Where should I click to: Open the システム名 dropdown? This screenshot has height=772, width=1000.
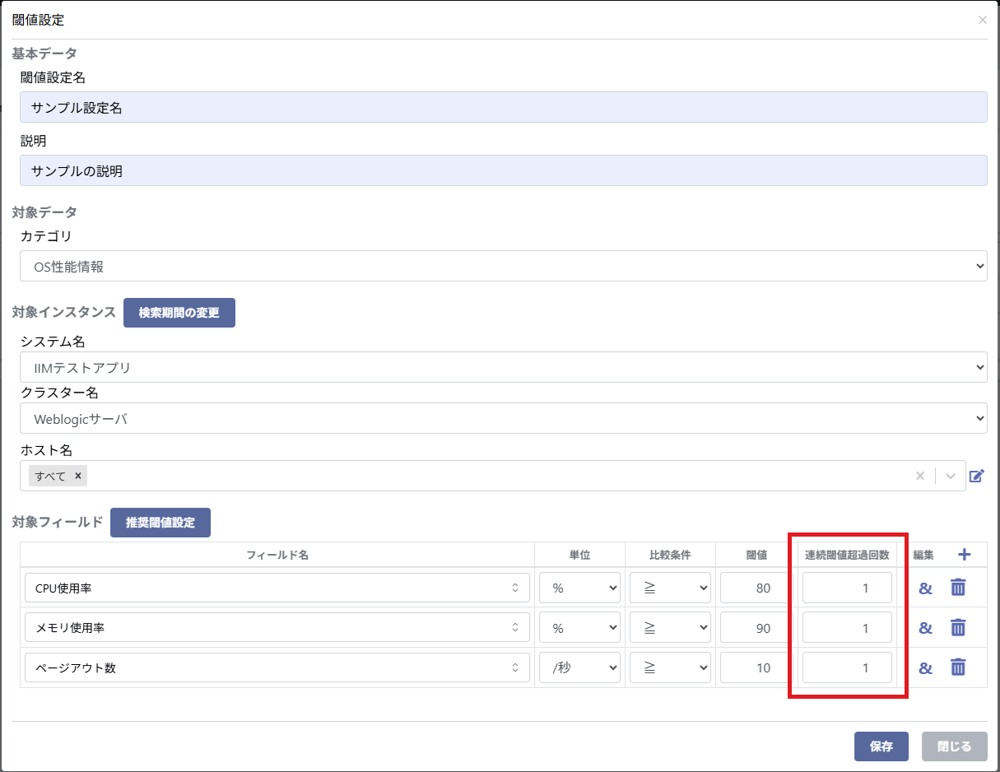(x=503, y=368)
